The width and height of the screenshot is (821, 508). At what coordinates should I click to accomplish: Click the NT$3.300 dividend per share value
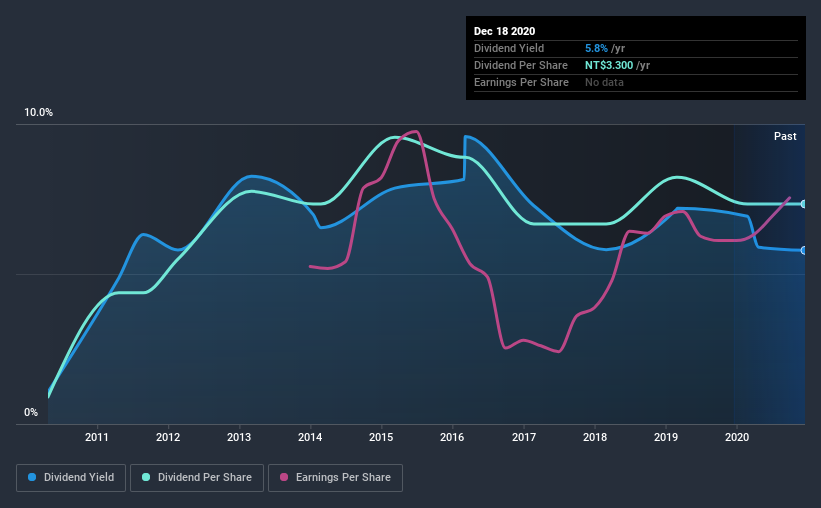point(609,65)
